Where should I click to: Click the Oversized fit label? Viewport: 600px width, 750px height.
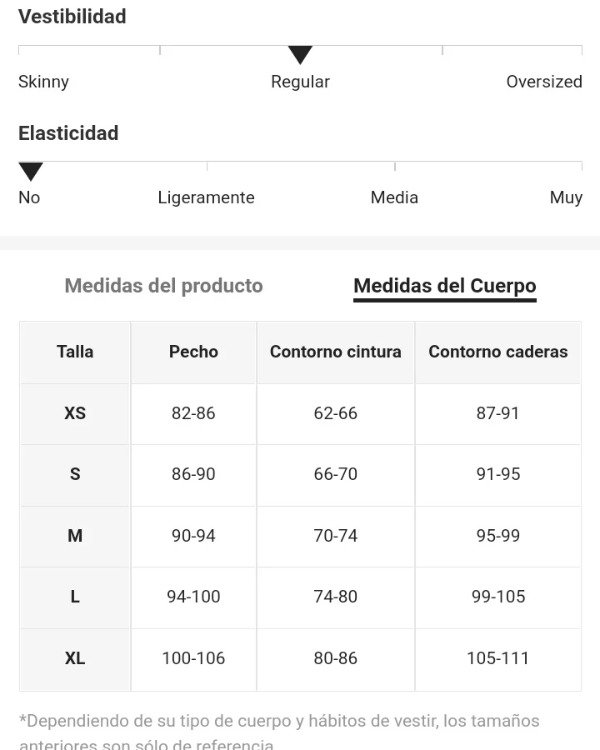544,82
